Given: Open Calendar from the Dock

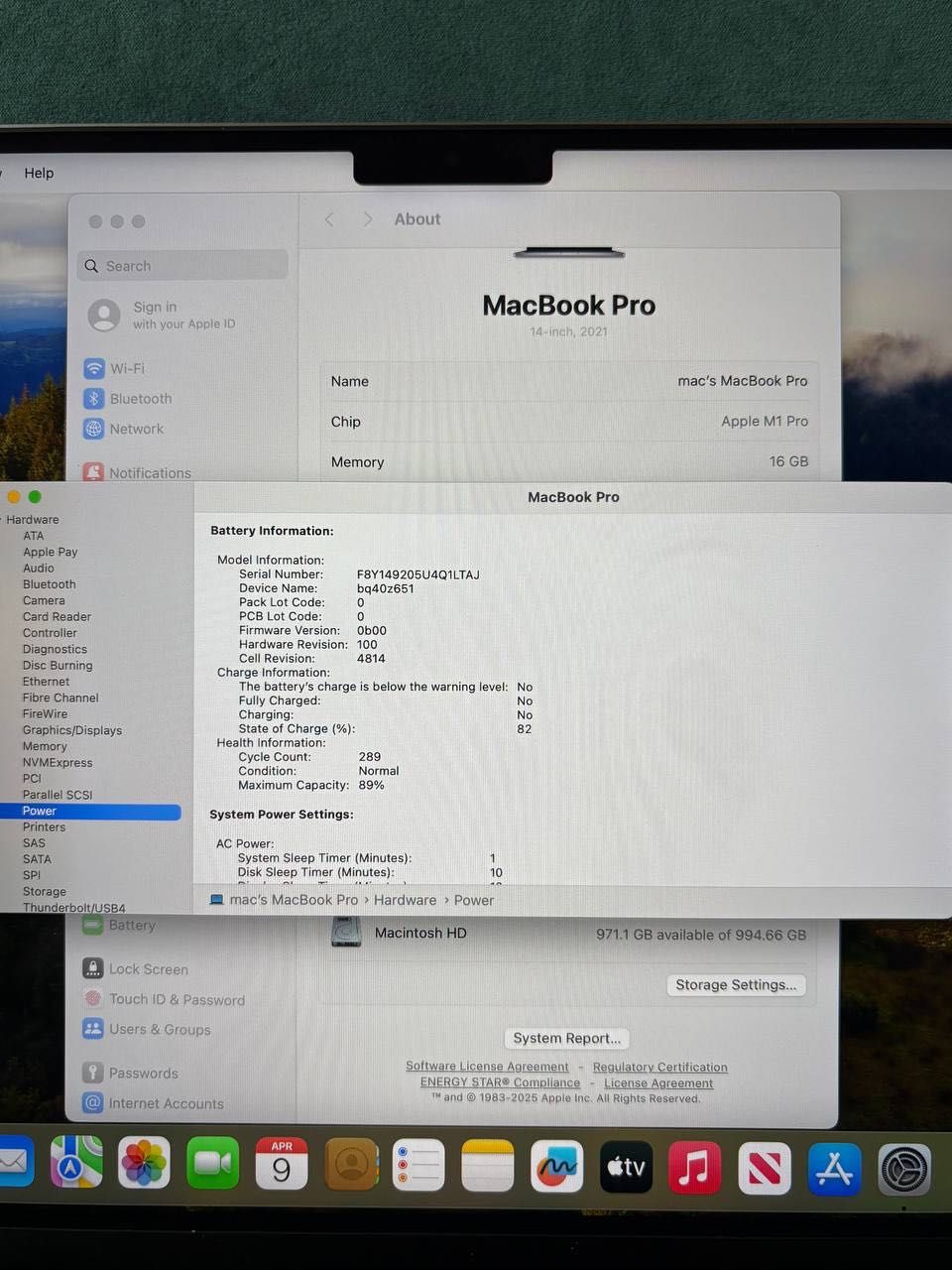Looking at the screenshot, I should pyautogui.click(x=282, y=1164).
